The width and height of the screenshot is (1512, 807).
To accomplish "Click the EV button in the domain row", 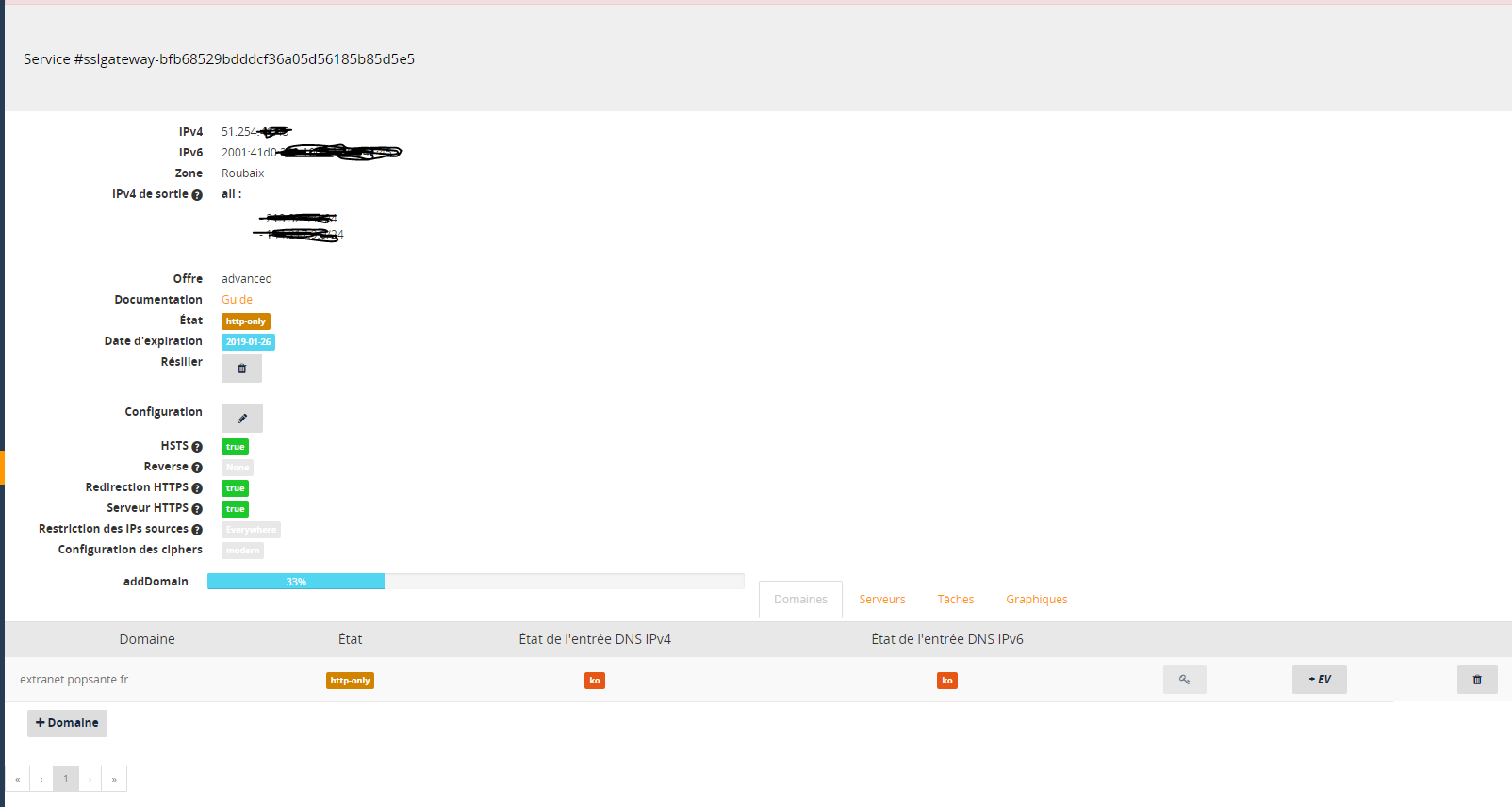I will [1319, 680].
